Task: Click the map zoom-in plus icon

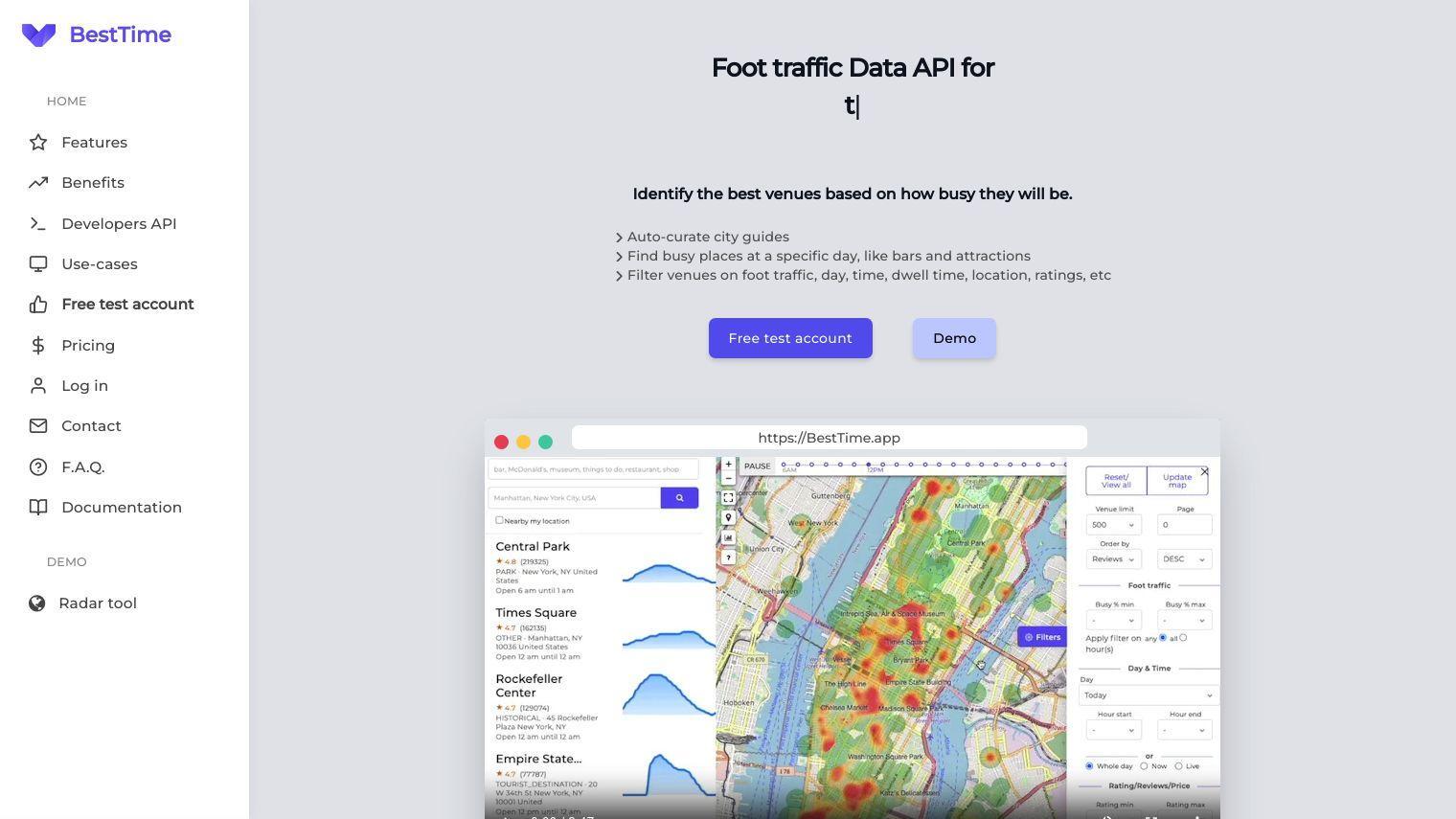Action: 728,465
